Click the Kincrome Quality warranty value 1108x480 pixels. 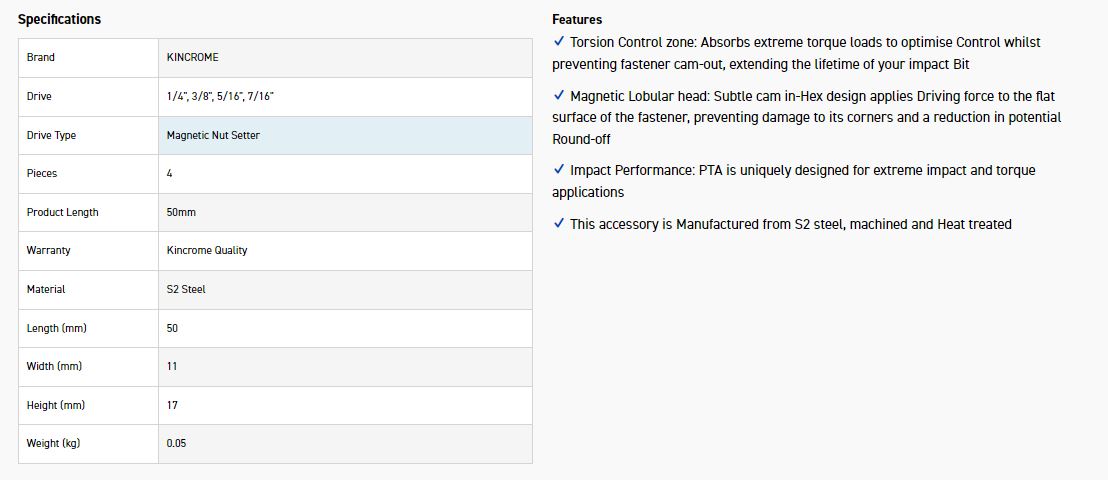click(x=207, y=251)
